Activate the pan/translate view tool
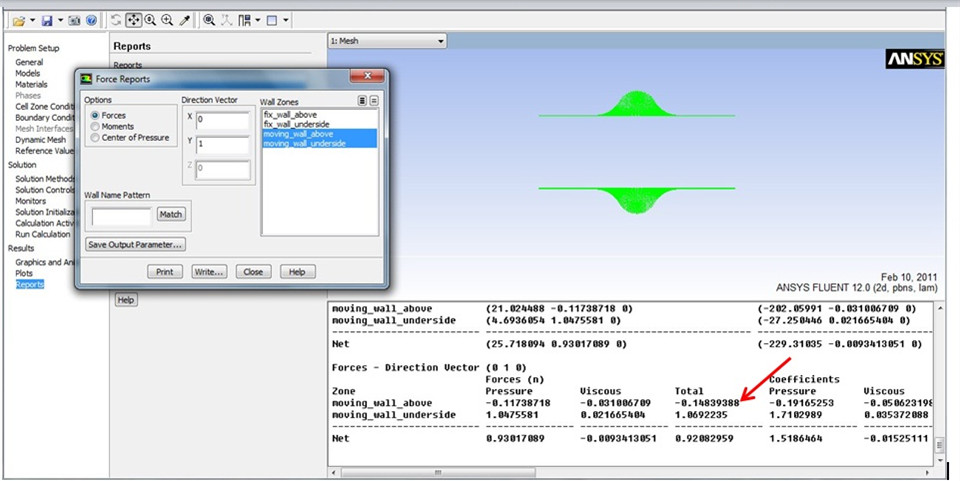This screenshot has width=960, height=481. click(133, 20)
